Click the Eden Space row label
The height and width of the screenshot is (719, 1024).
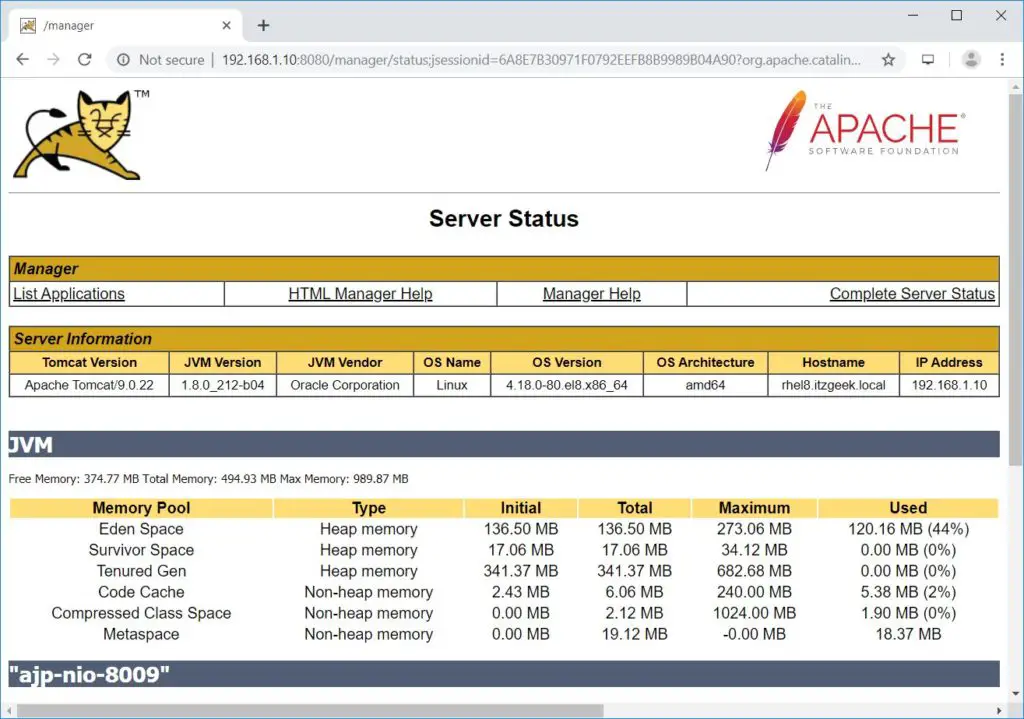pos(141,529)
